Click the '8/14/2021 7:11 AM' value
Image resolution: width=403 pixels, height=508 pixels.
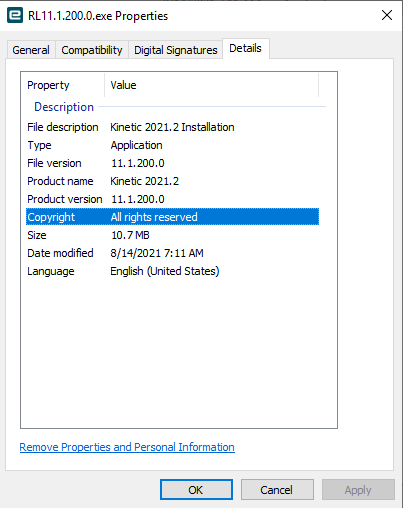click(157, 253)
